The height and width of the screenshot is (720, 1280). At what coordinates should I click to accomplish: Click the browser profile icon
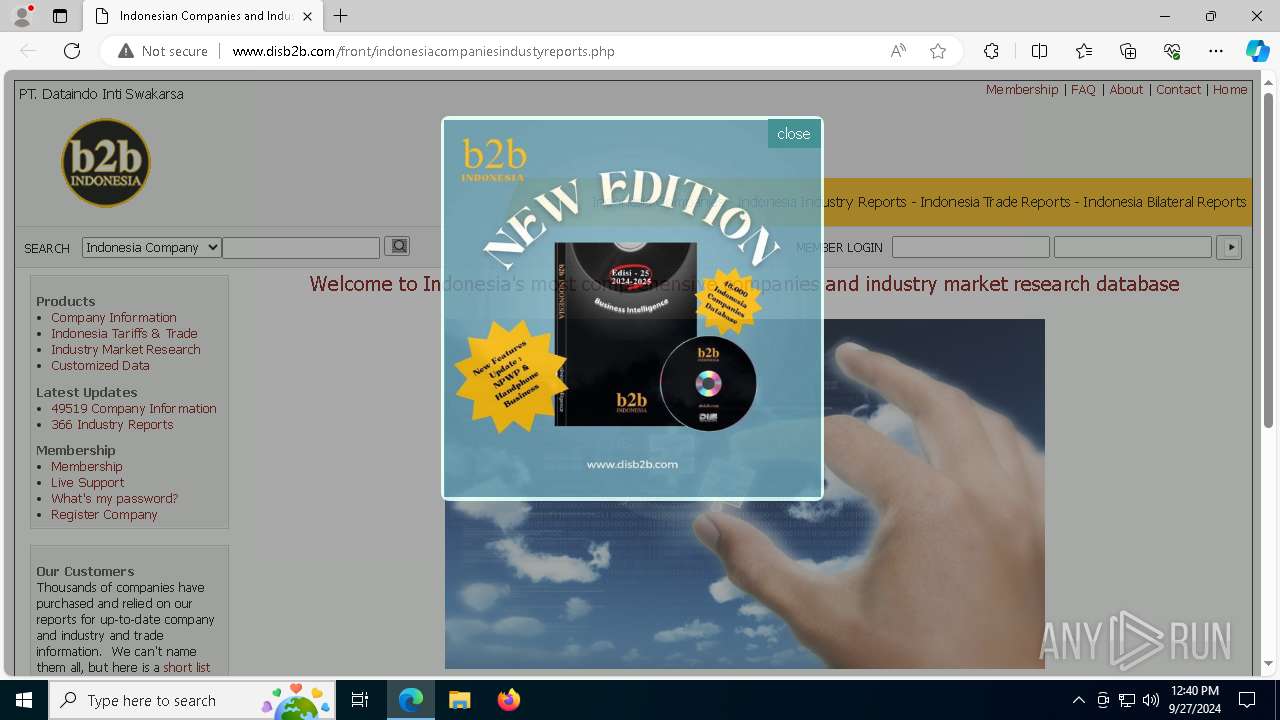click(22, 16)
